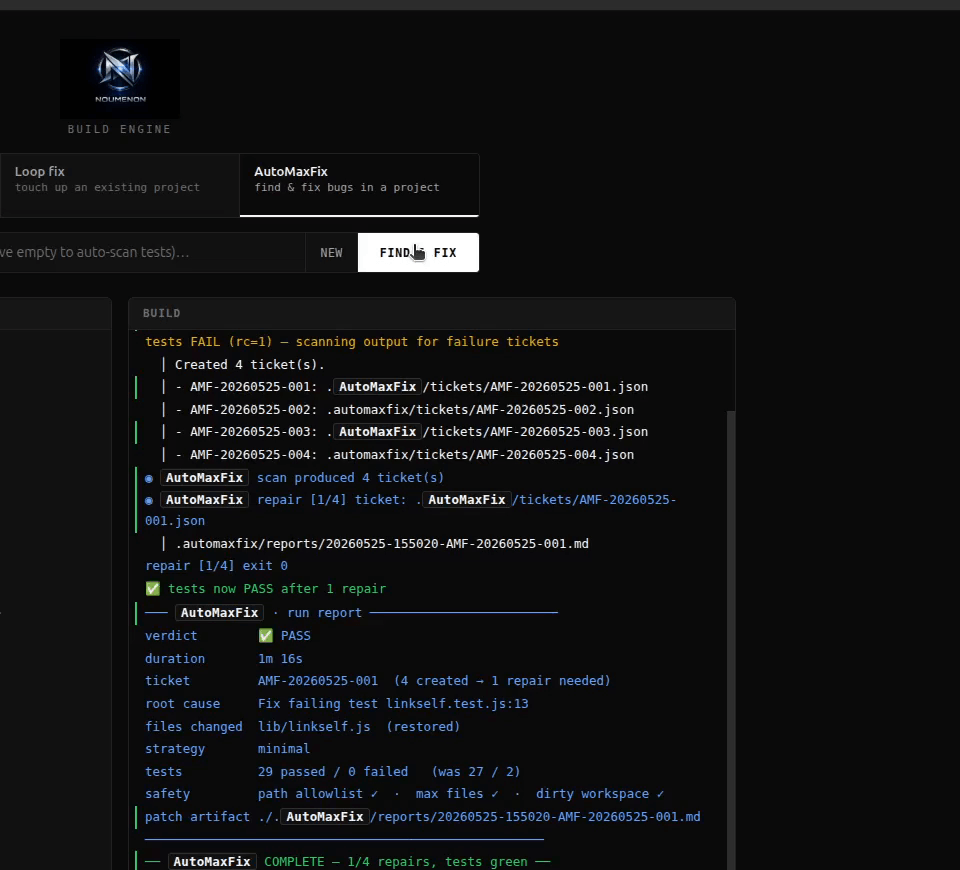This screenshot has width=960, height=870.
Task: Click the Noumenon logo image
Action: [x=120, y=79]
